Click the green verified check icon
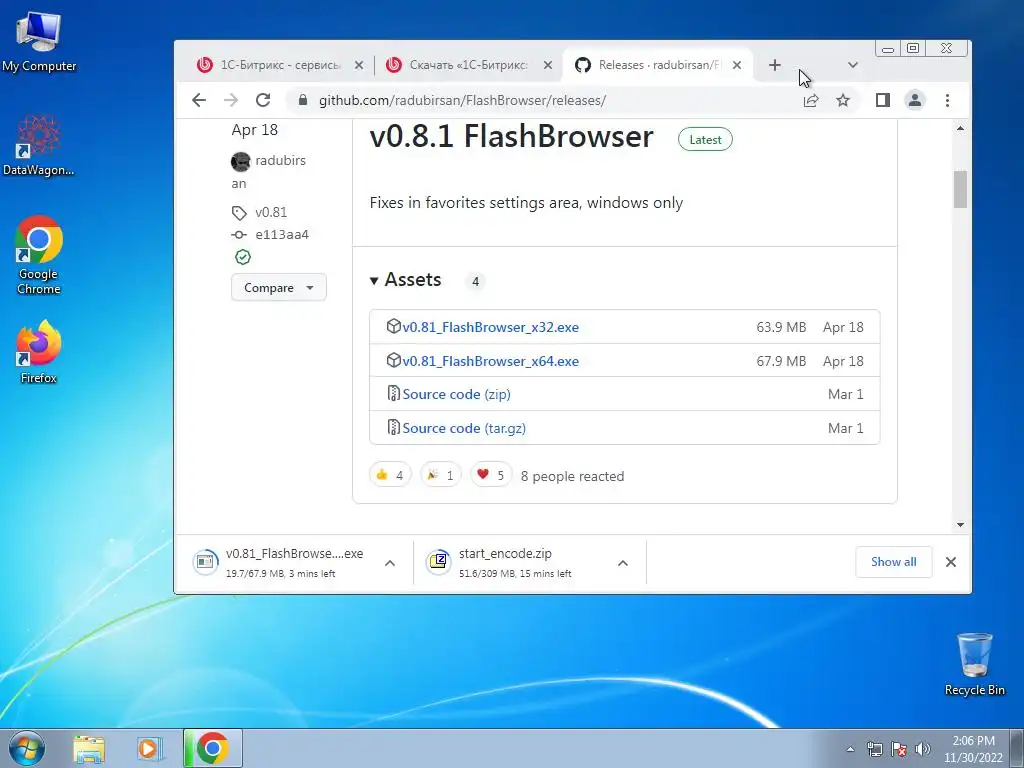This screenshot has width=1024, height=768. 243,257
